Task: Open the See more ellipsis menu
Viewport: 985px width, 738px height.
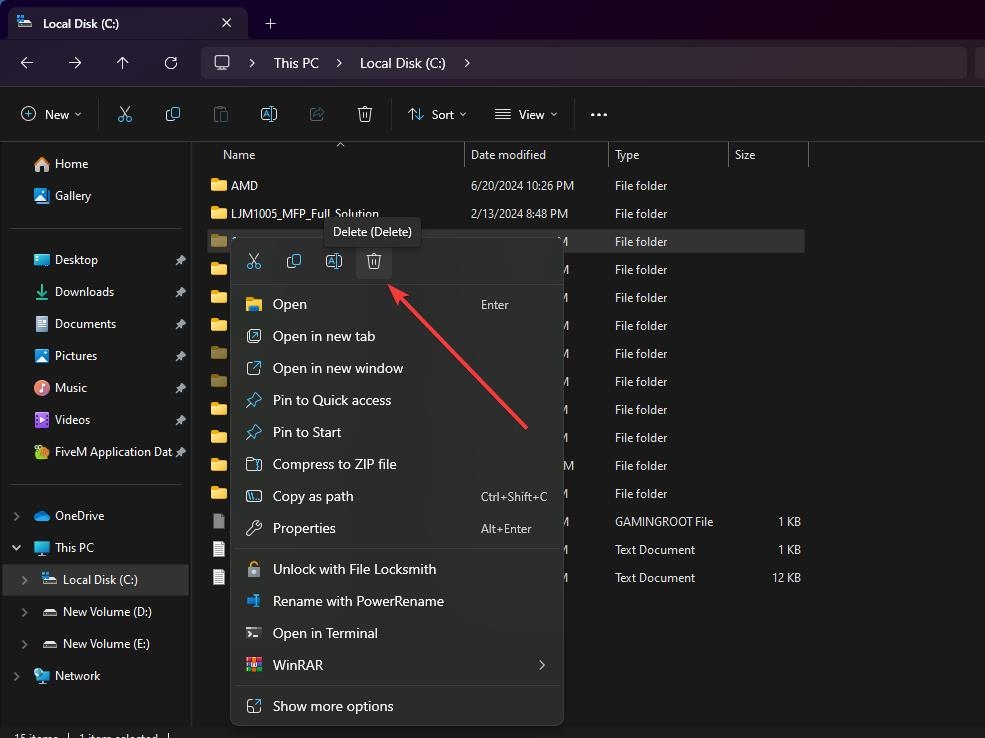Action: pos(599,114)
